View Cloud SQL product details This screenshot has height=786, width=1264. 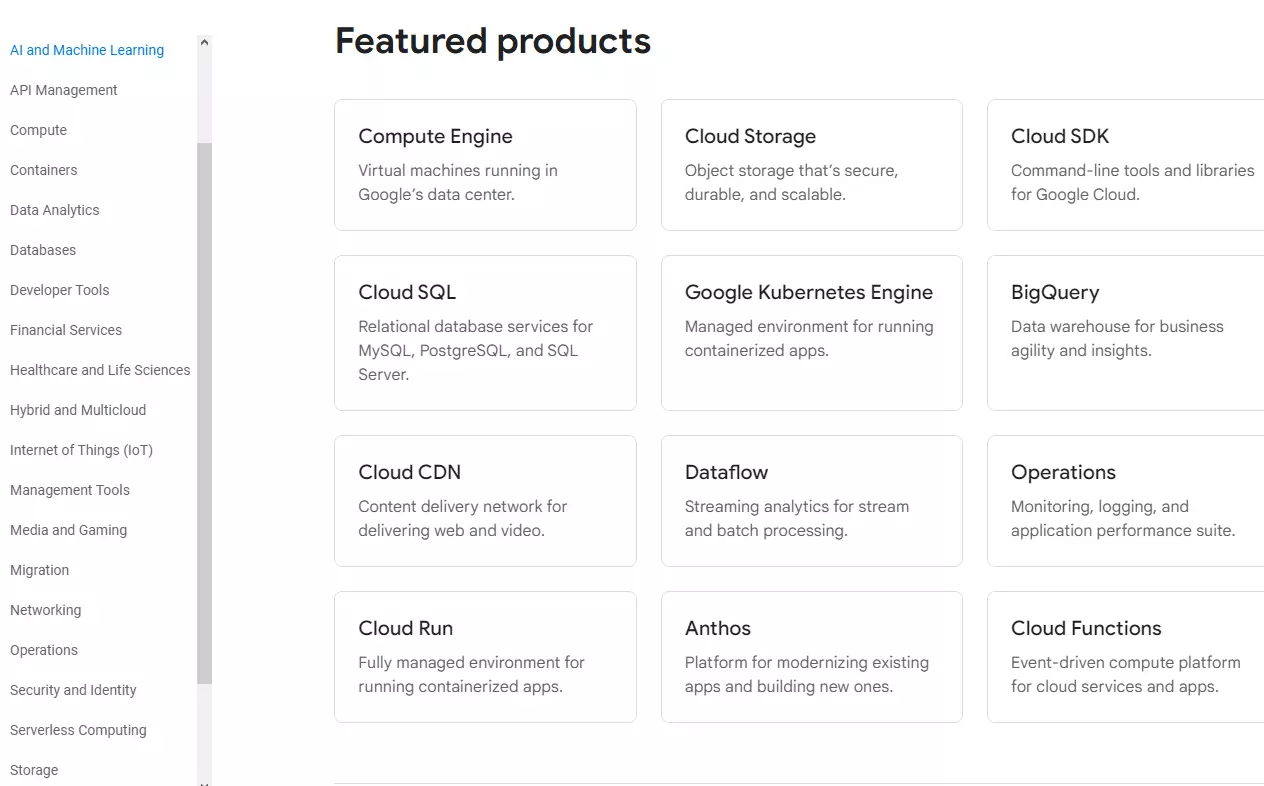point(485,332)
